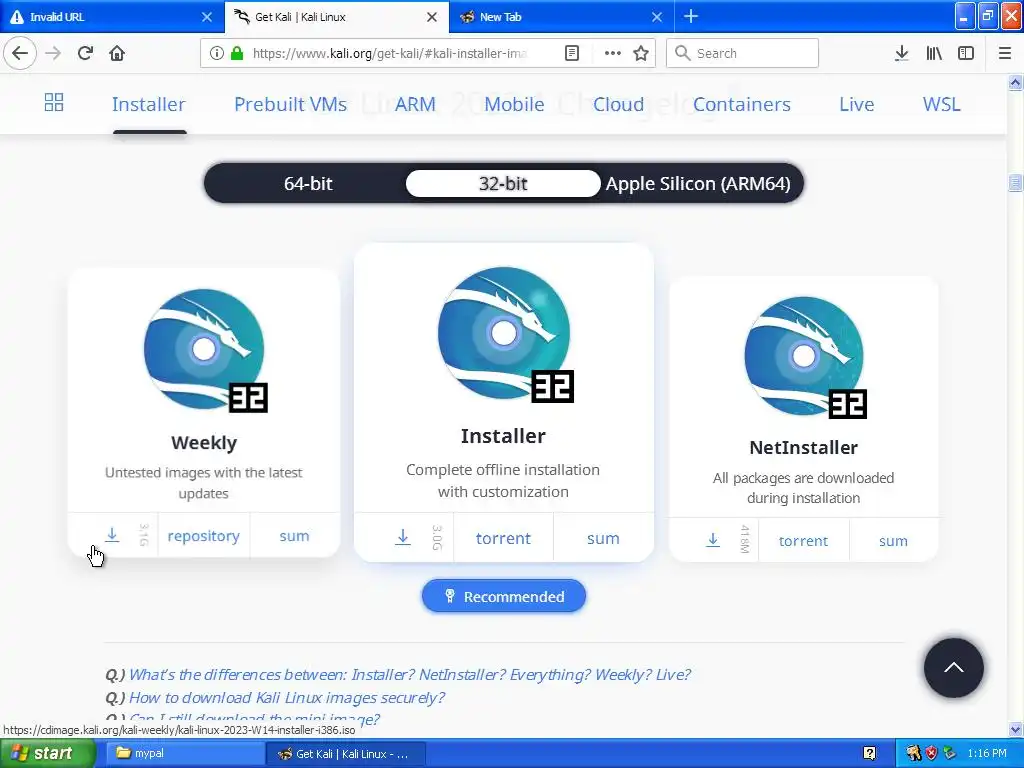Click in the URL address bar
Image resolution: width=1024 pixels, height=768 pixels.
(x=389, y=53)
